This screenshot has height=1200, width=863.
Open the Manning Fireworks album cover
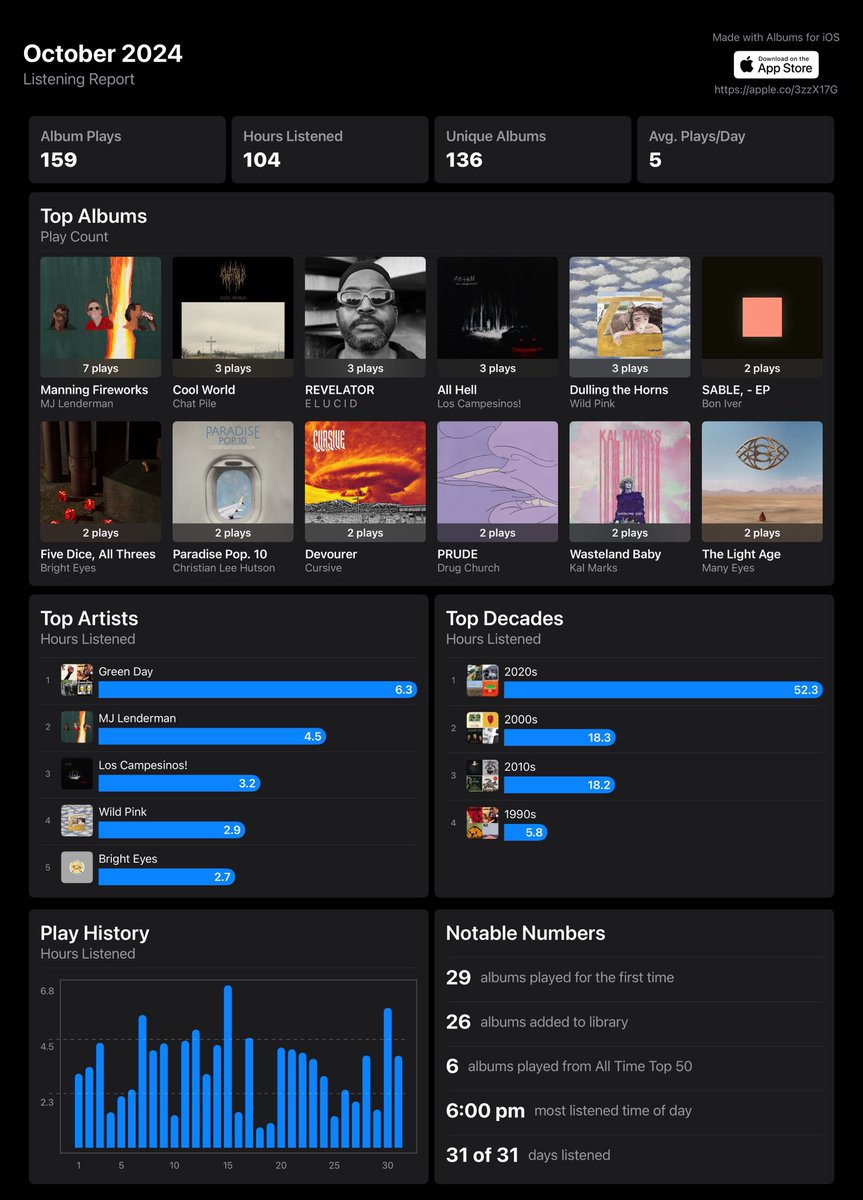pos(101,317)
